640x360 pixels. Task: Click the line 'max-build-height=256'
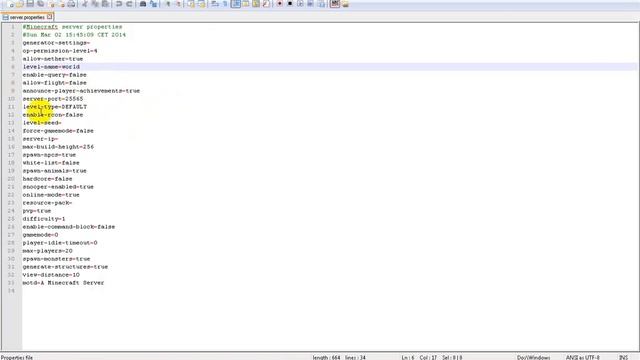pyautogui.click(x=58, y=147)
